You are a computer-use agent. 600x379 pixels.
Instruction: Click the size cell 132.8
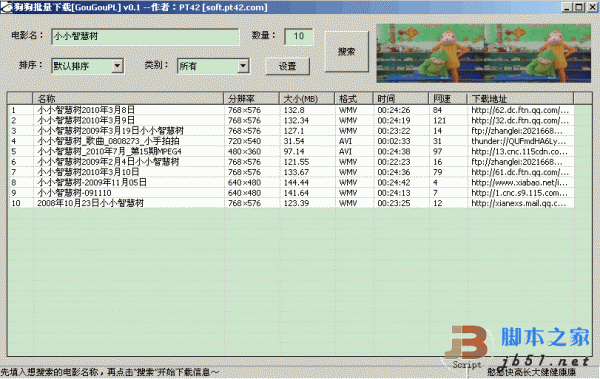[x=294, y=110]
